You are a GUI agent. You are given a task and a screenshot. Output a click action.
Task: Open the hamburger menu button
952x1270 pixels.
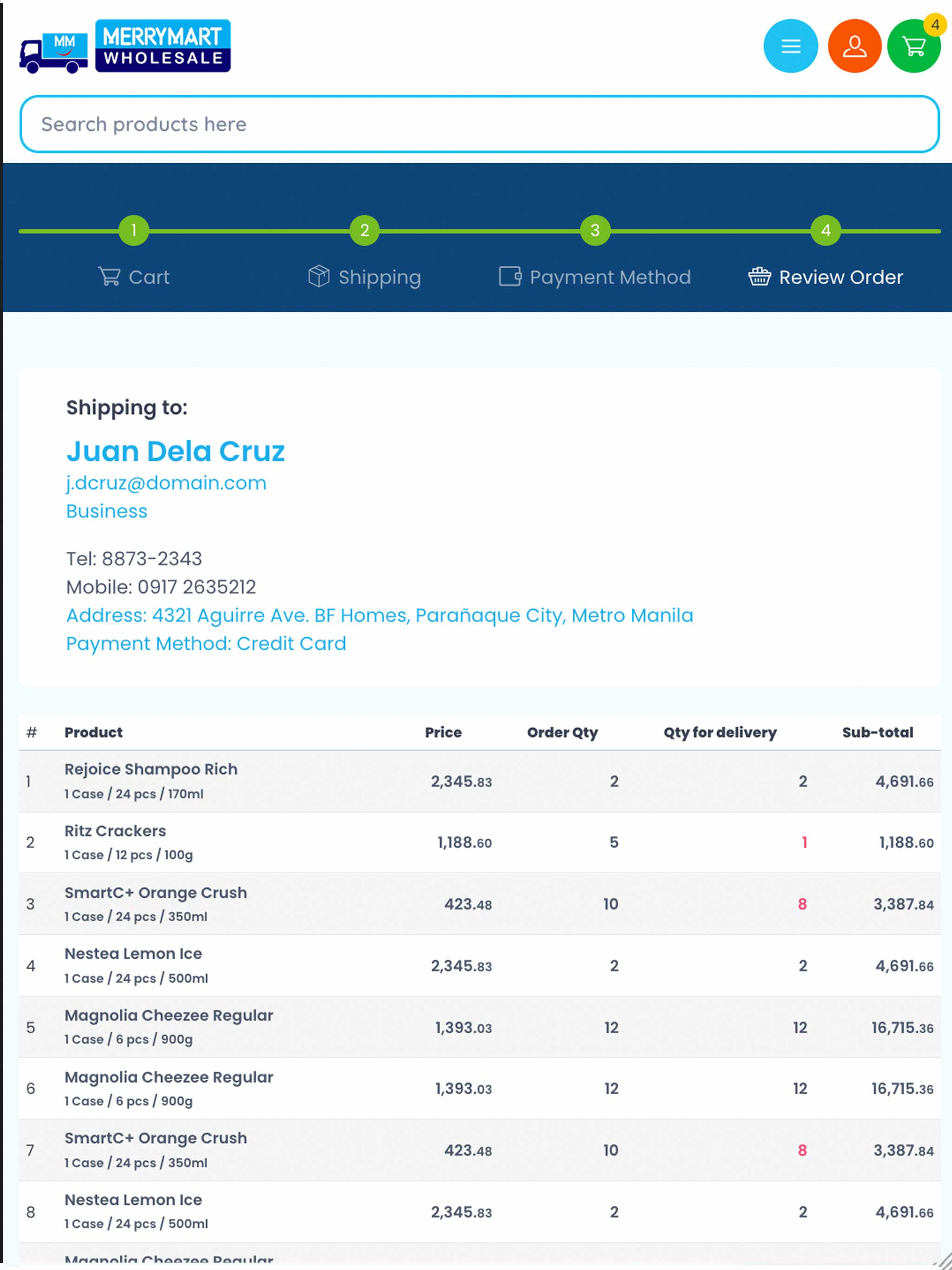[x=790, y=46]
